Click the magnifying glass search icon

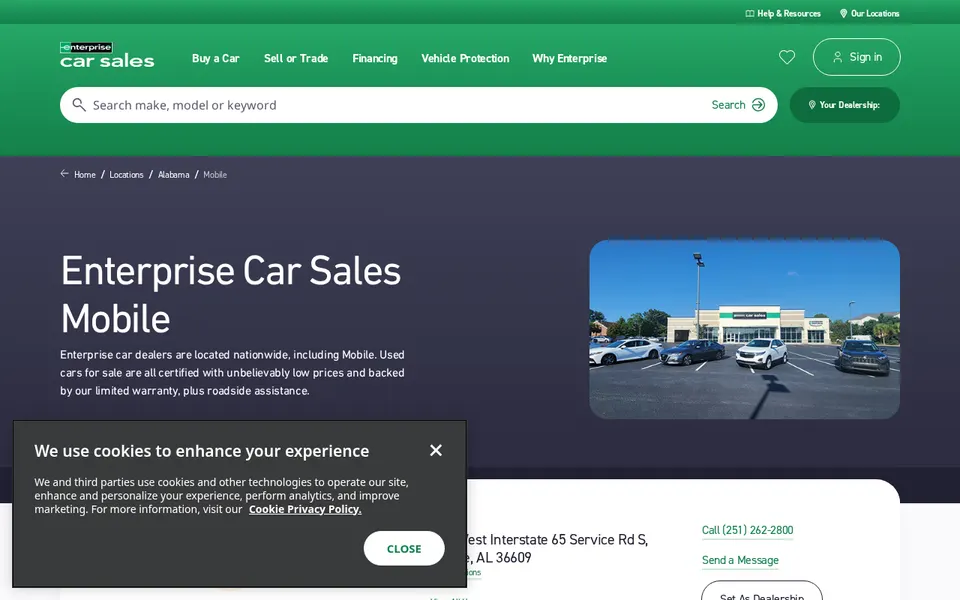[79, 105]
